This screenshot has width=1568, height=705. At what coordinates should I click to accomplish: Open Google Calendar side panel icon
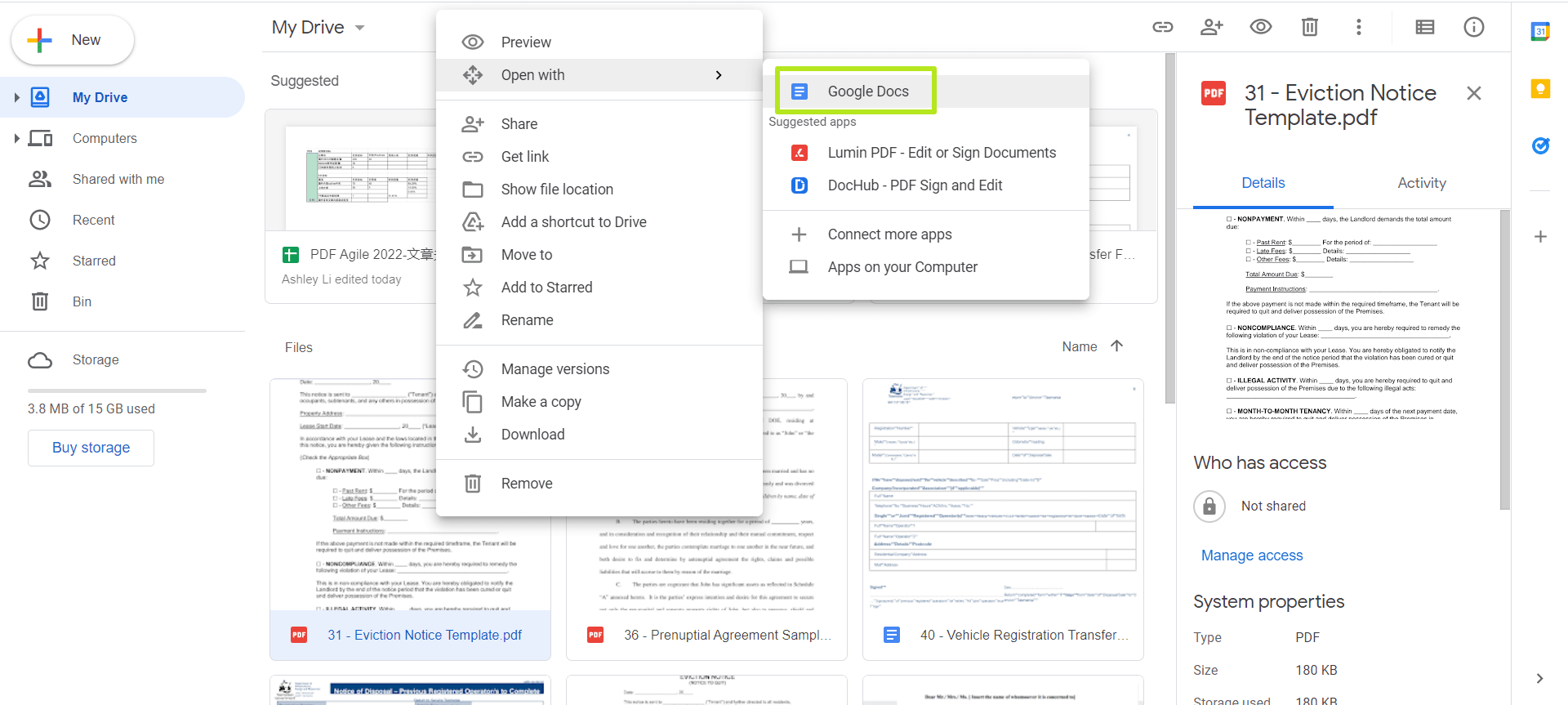coord(1540,32)
